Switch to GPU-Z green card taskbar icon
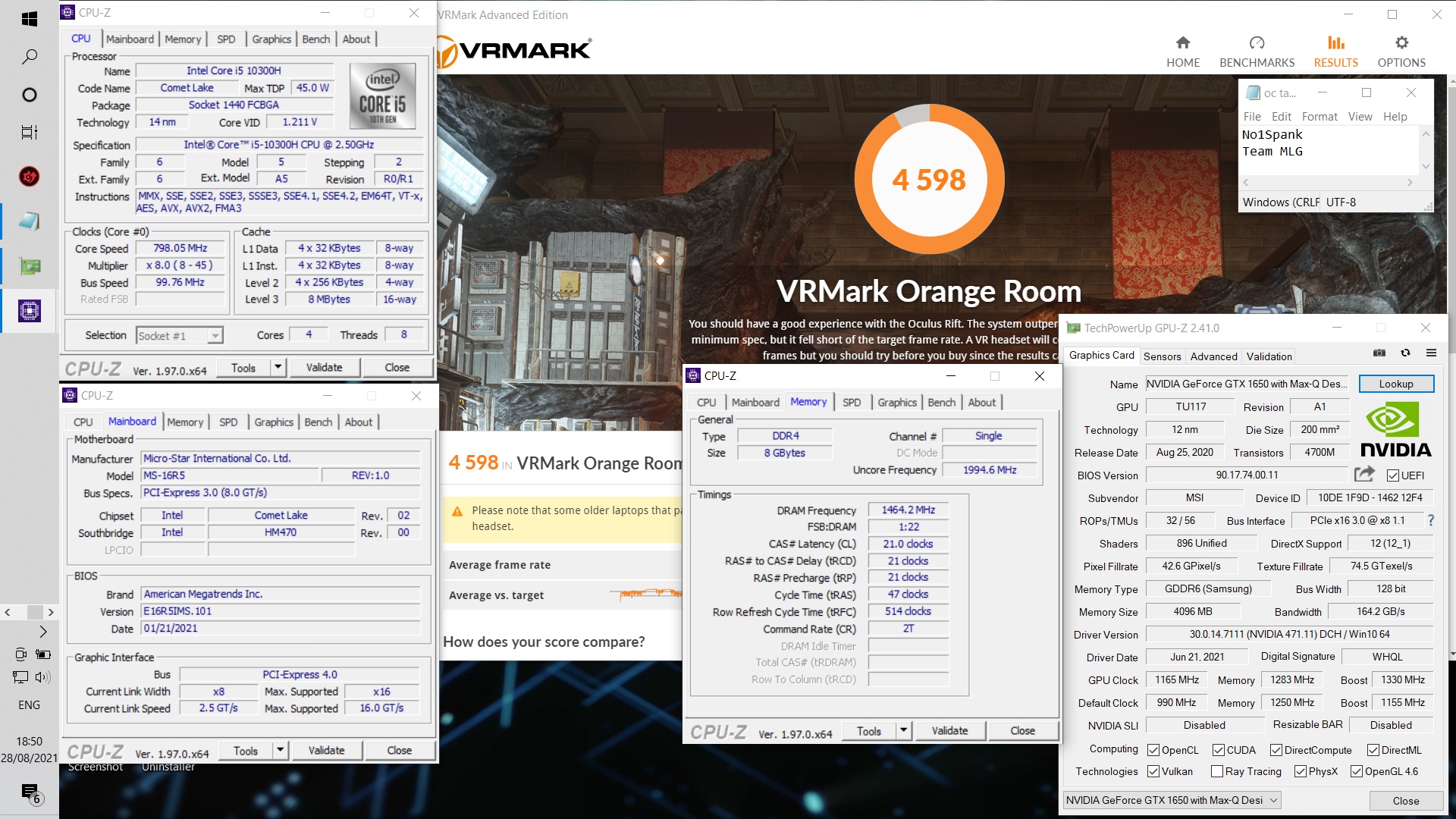Screen dimensions: 1456x819 (30, 266)
